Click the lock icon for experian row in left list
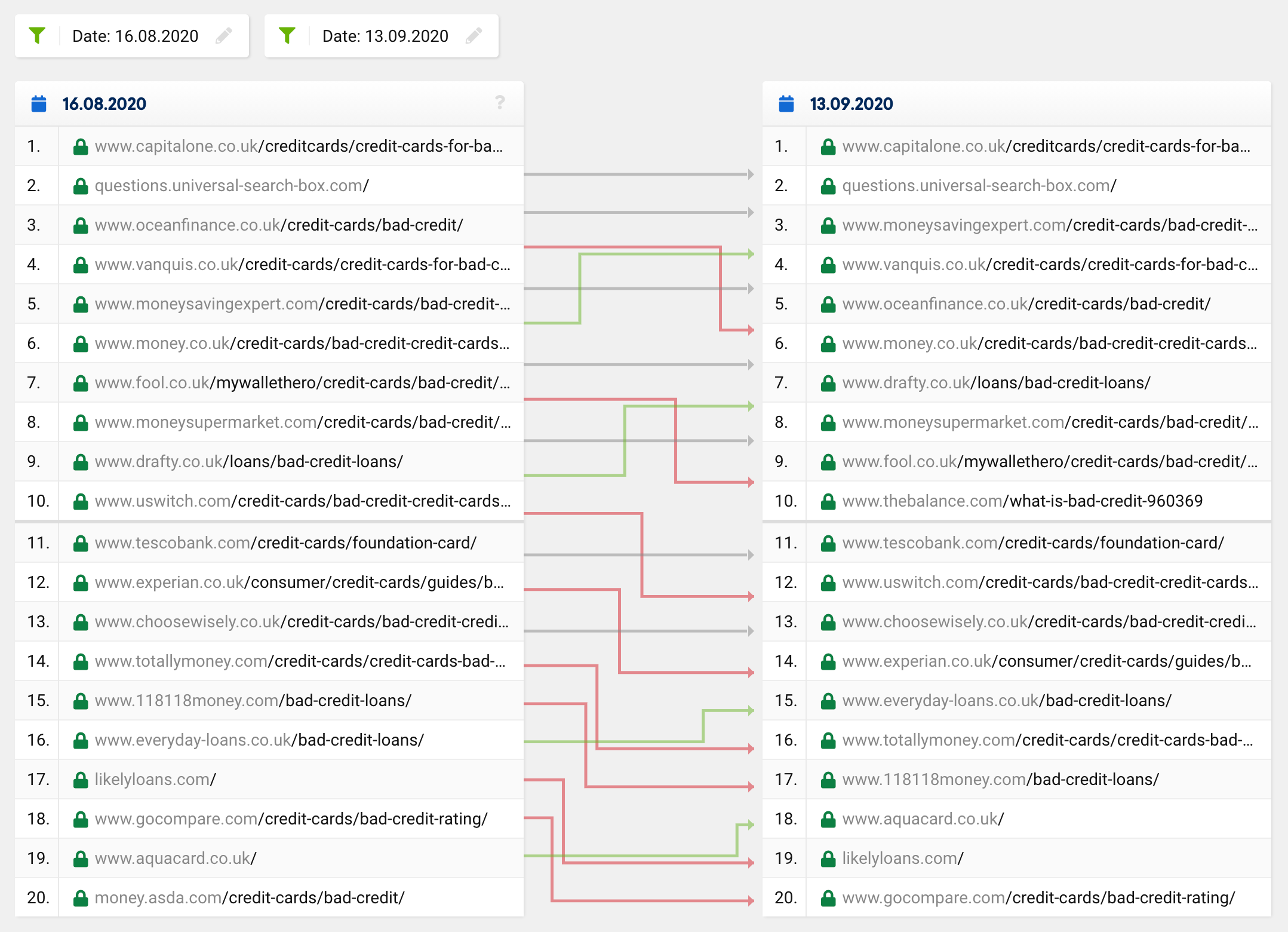The width and height of the screenshot is (1288, 932). [81, 582]
